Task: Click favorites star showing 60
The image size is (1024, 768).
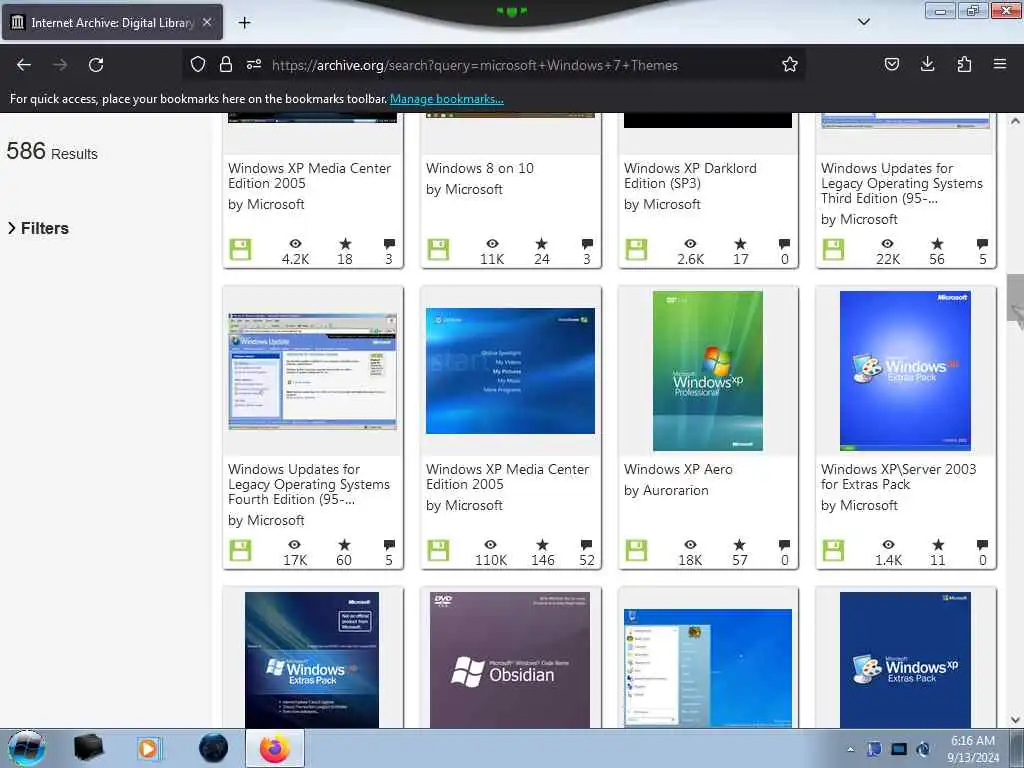Action: click(x=344, y=545)
